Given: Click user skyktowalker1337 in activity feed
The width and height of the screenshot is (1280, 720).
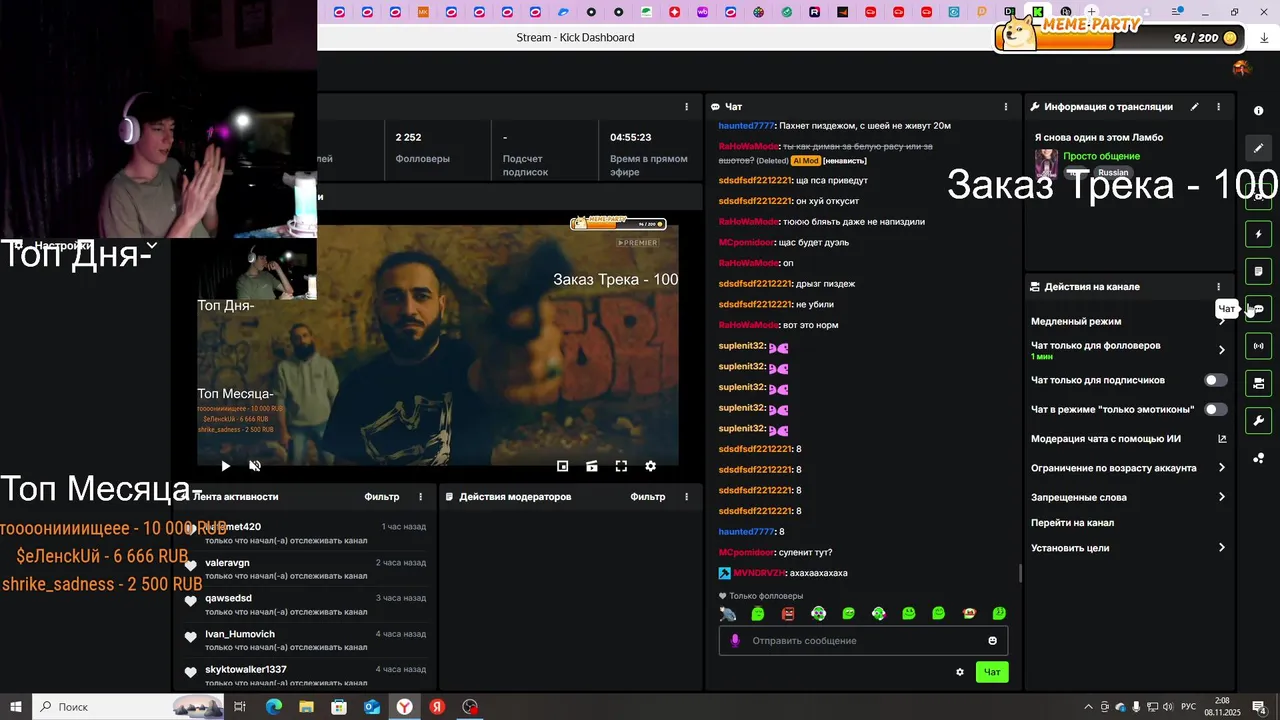Looking at the screenshot, I should [246, 669].
